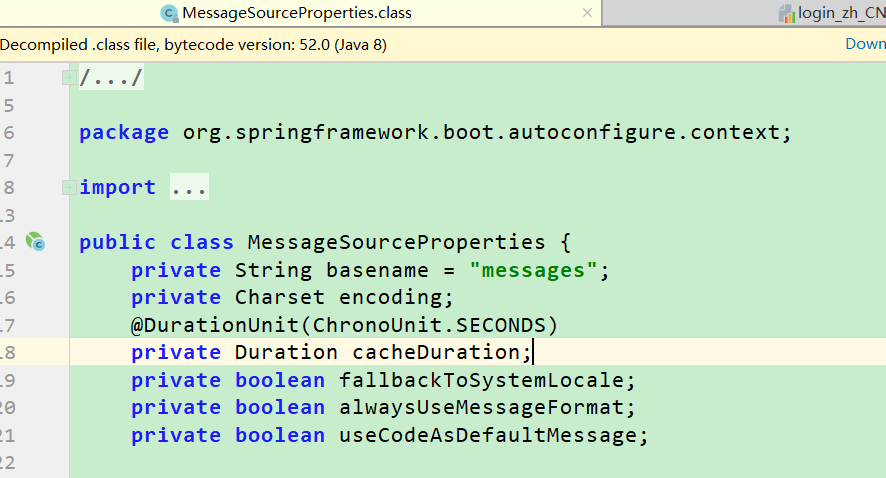Click ChronoUnit.SECONDS in the annotation
The image size is (886, 478).
(429, 325)
